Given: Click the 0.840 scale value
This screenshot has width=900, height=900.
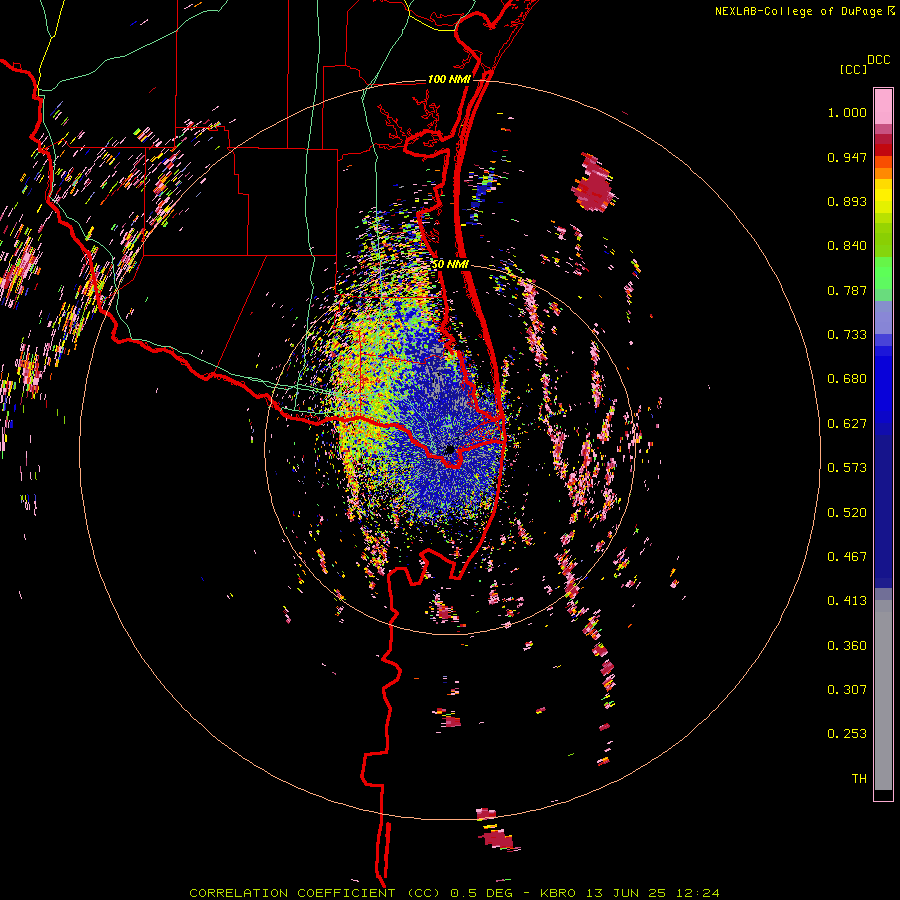Looking at the screenshot, I should point(847,246).
